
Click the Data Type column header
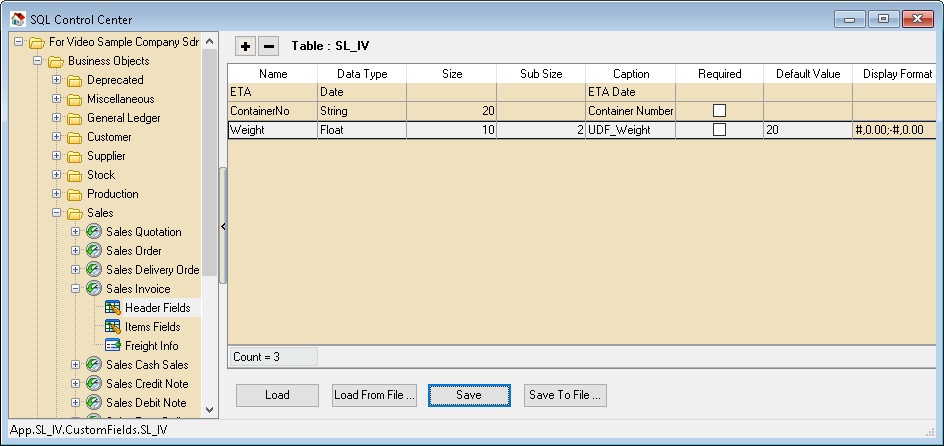click(x=361, y=74)
